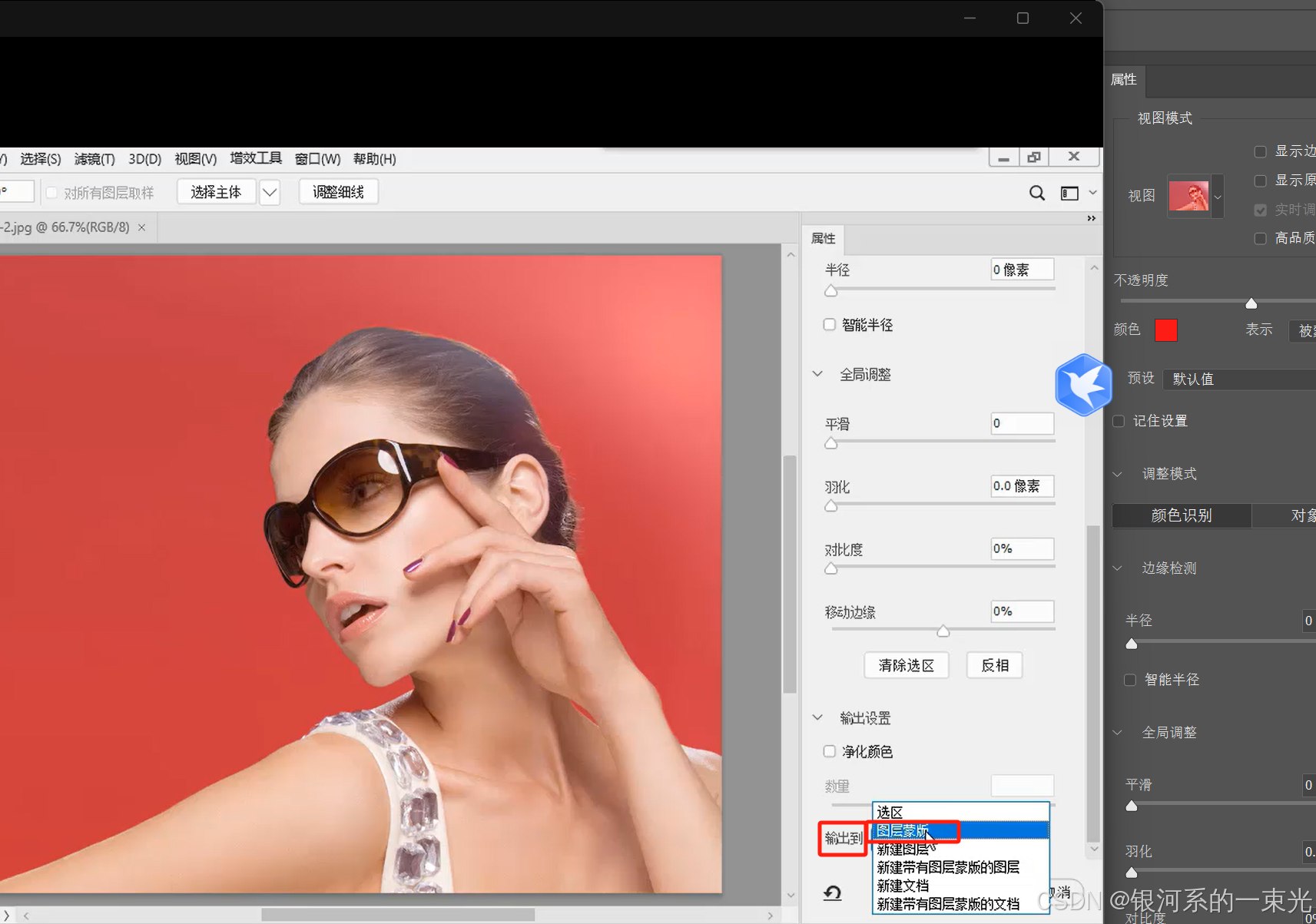This screenshot has width=1316, height=924.
Task: Click the 选择主体 button
Action: (216, 192)
